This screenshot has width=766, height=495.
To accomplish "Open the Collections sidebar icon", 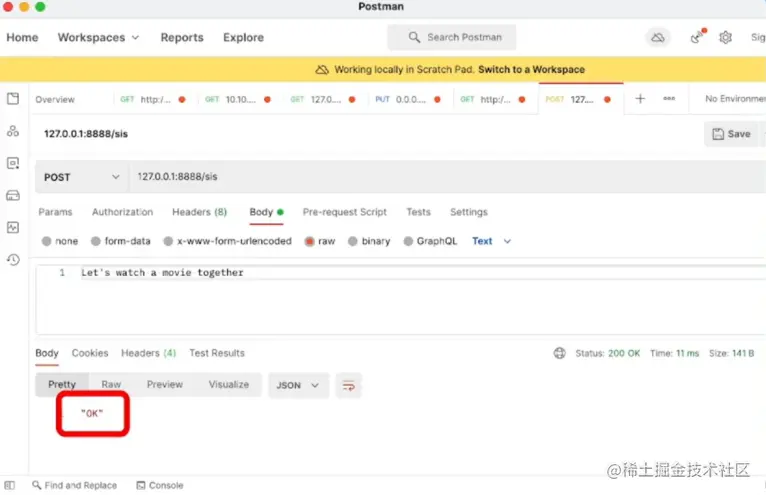I will coord(13,99).
